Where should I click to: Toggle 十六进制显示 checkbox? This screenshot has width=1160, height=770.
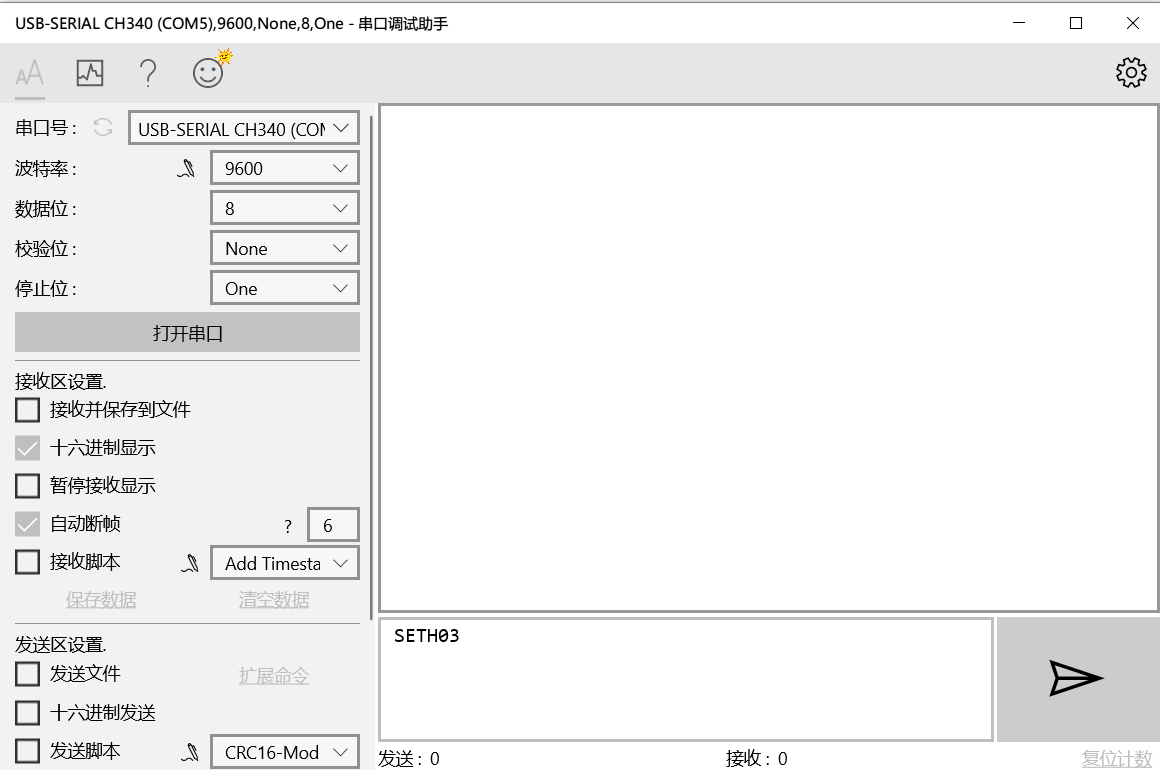point(27,448)
